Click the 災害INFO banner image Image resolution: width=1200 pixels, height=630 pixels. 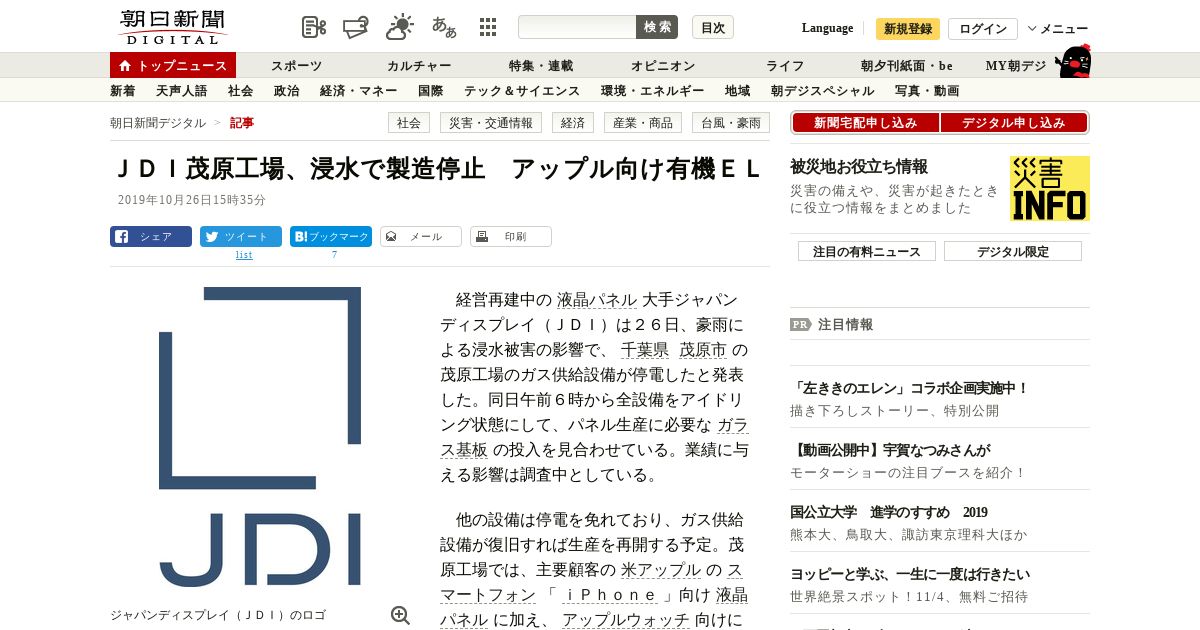[1049, 188]
